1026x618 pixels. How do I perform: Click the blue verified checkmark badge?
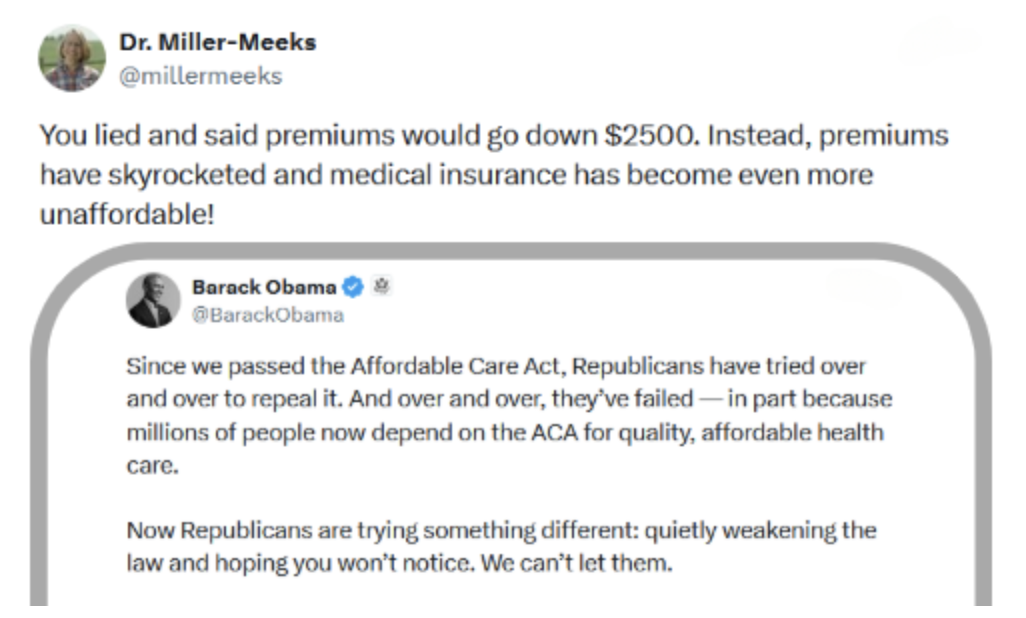[x=353, y=287]
